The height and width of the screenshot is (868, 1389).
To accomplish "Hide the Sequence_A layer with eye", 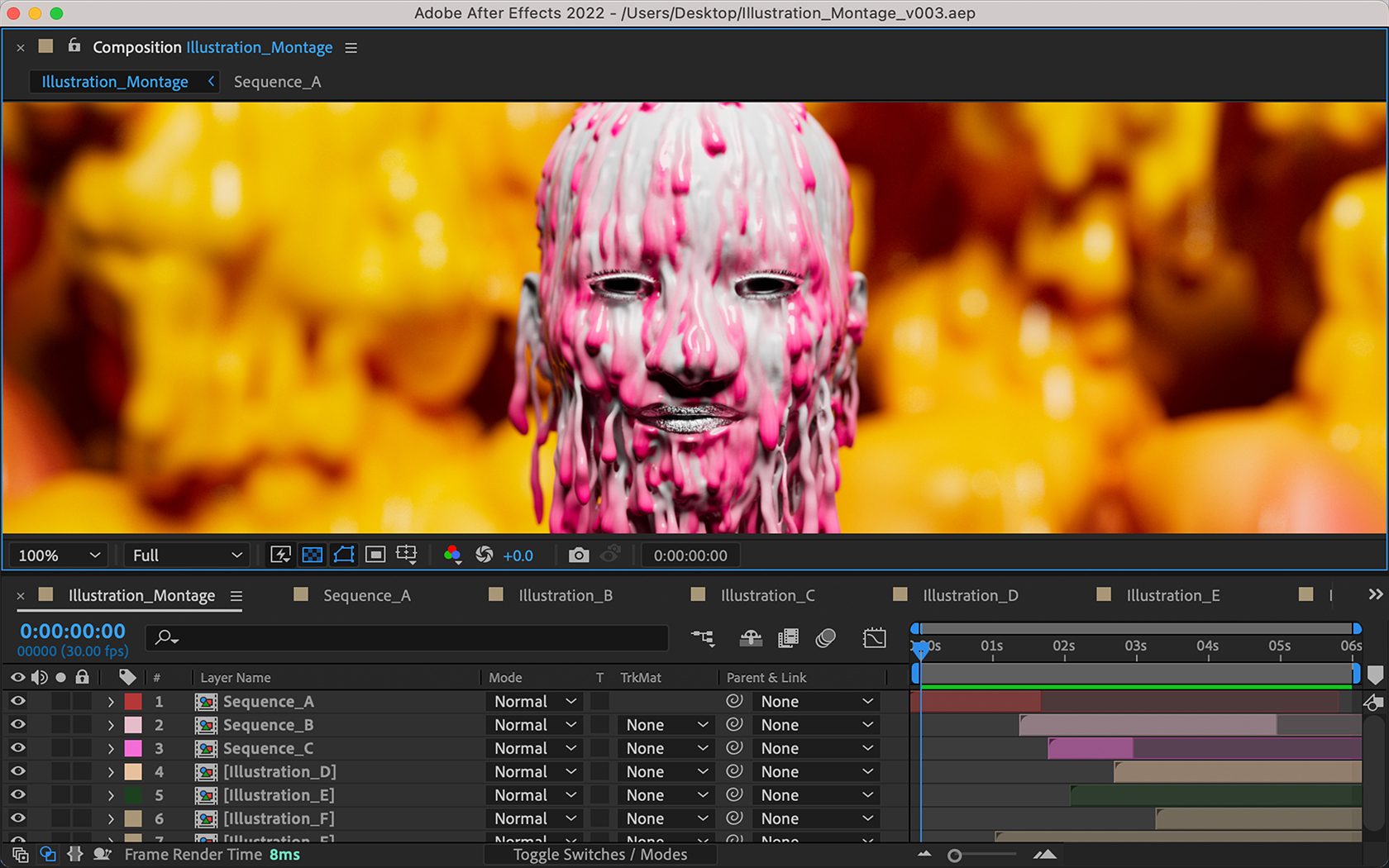I will 17,701.
